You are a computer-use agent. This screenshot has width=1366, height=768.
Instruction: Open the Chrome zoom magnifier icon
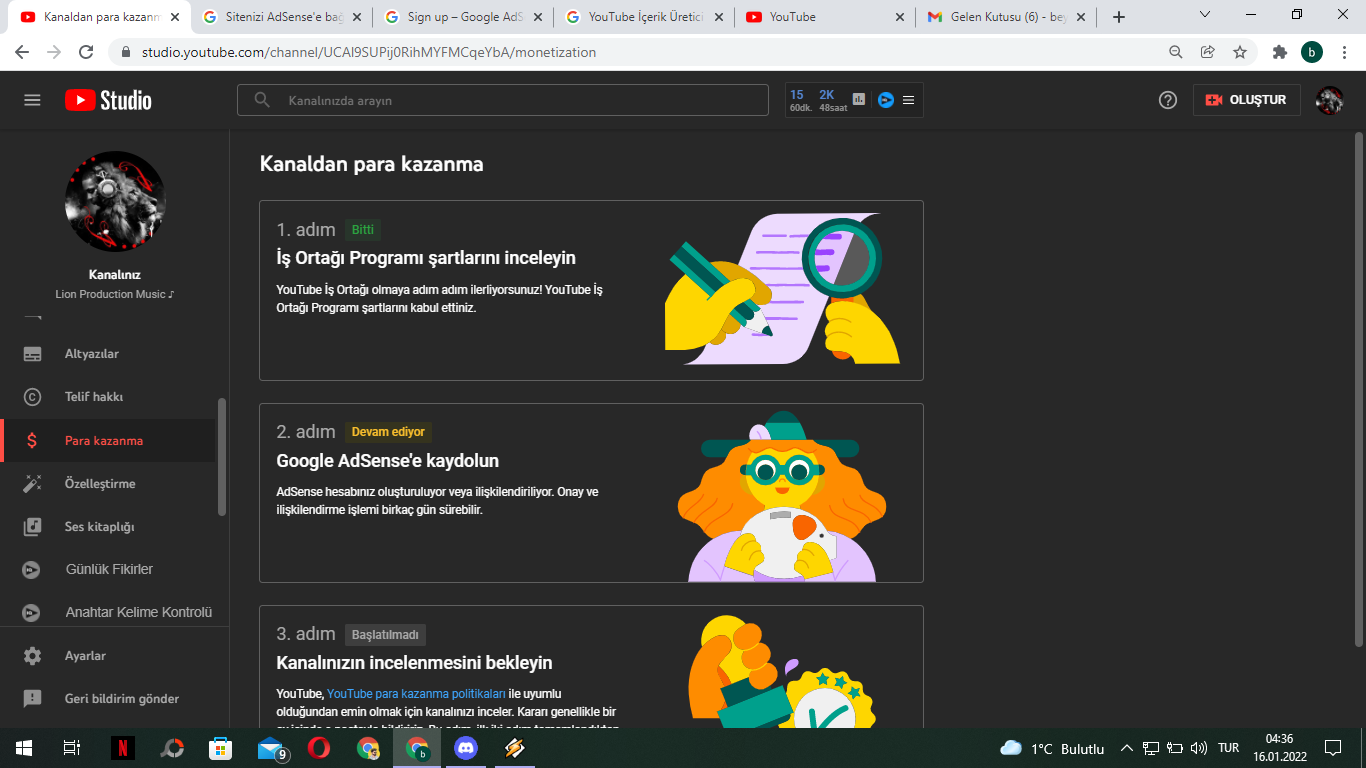[x=1176, y=52]
